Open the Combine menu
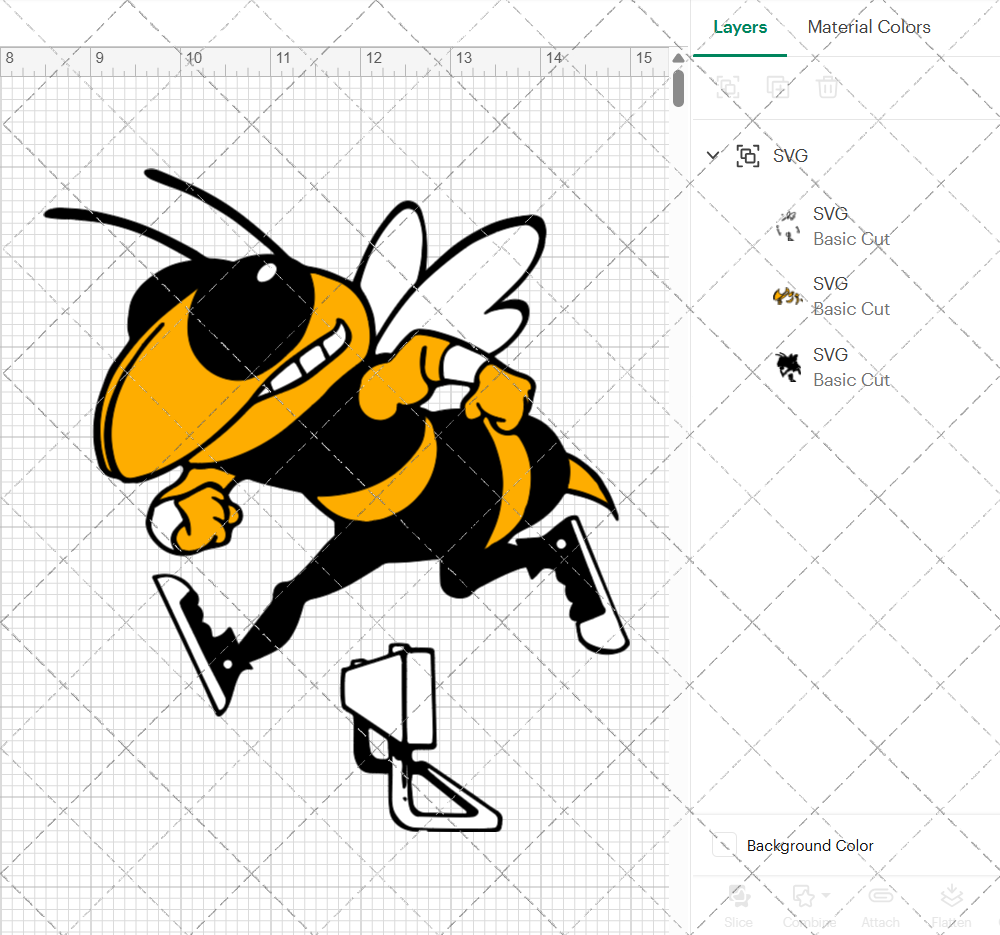 click(810, 906)
